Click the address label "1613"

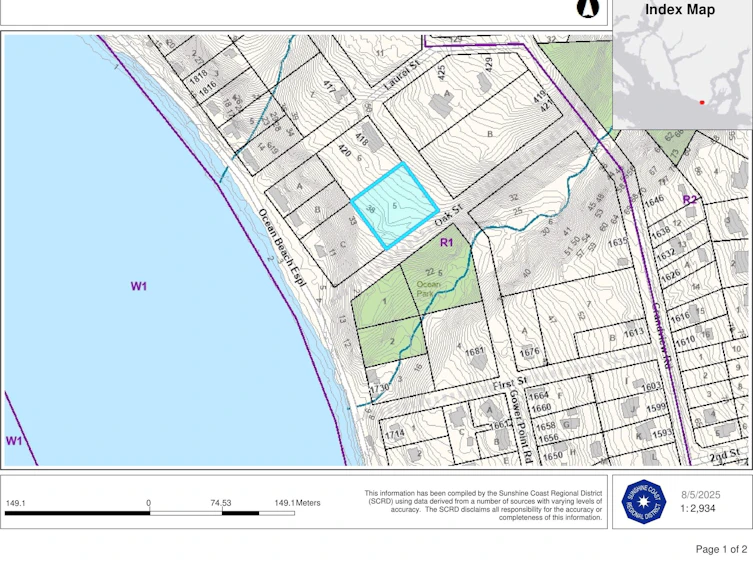[x=633, y=332]
